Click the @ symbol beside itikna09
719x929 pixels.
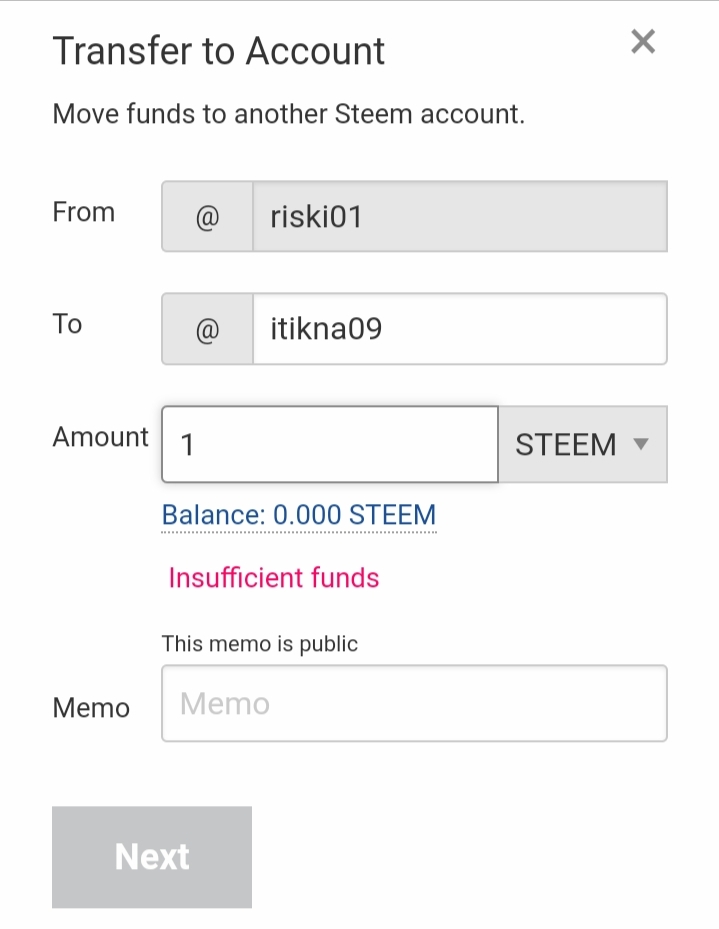click(x=207, y=329)
